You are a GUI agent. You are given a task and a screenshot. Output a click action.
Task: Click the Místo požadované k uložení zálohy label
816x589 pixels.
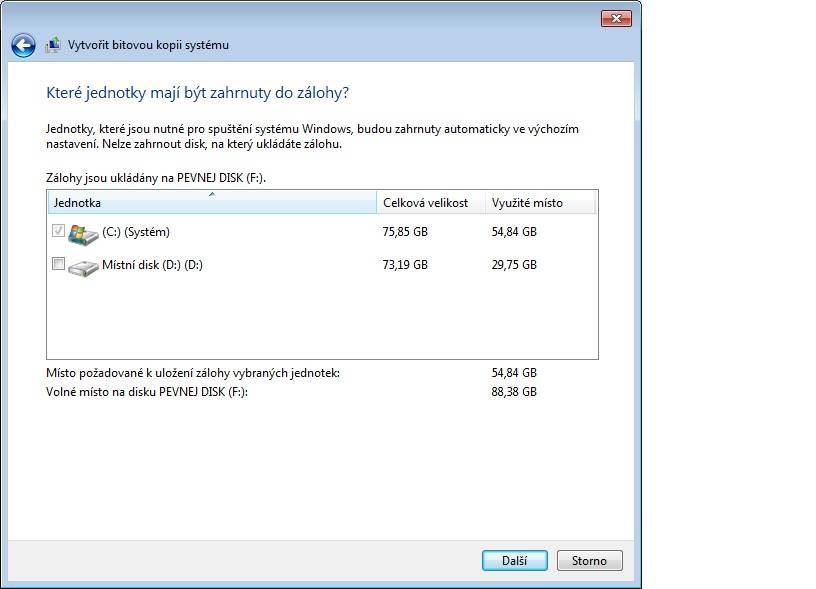[193, 373]
